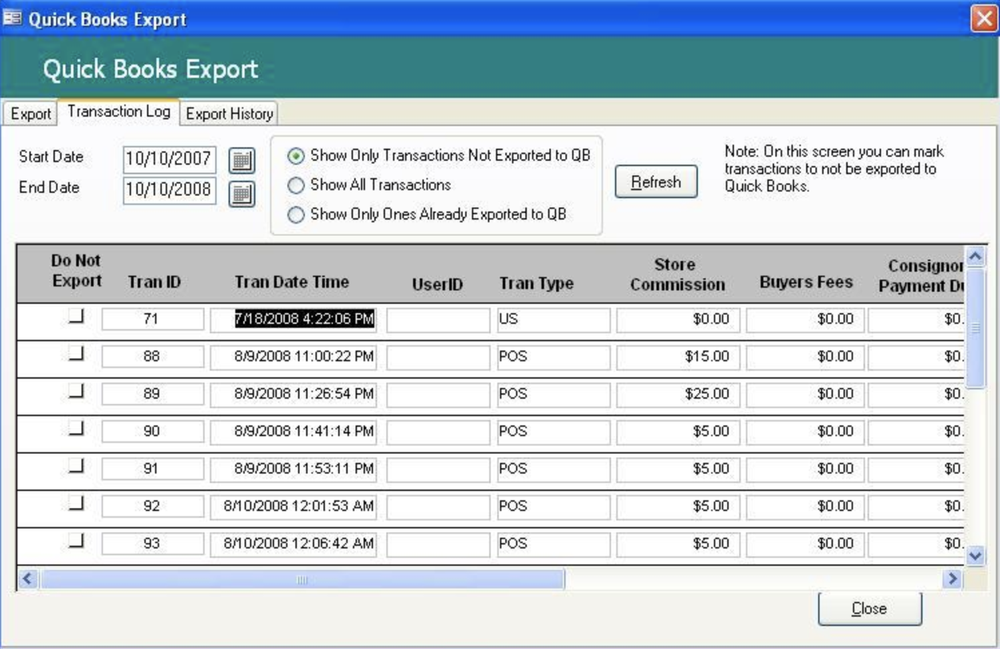Click the POS Tran Type for transaction 88
1000x649 pixels.
[554, 358]
